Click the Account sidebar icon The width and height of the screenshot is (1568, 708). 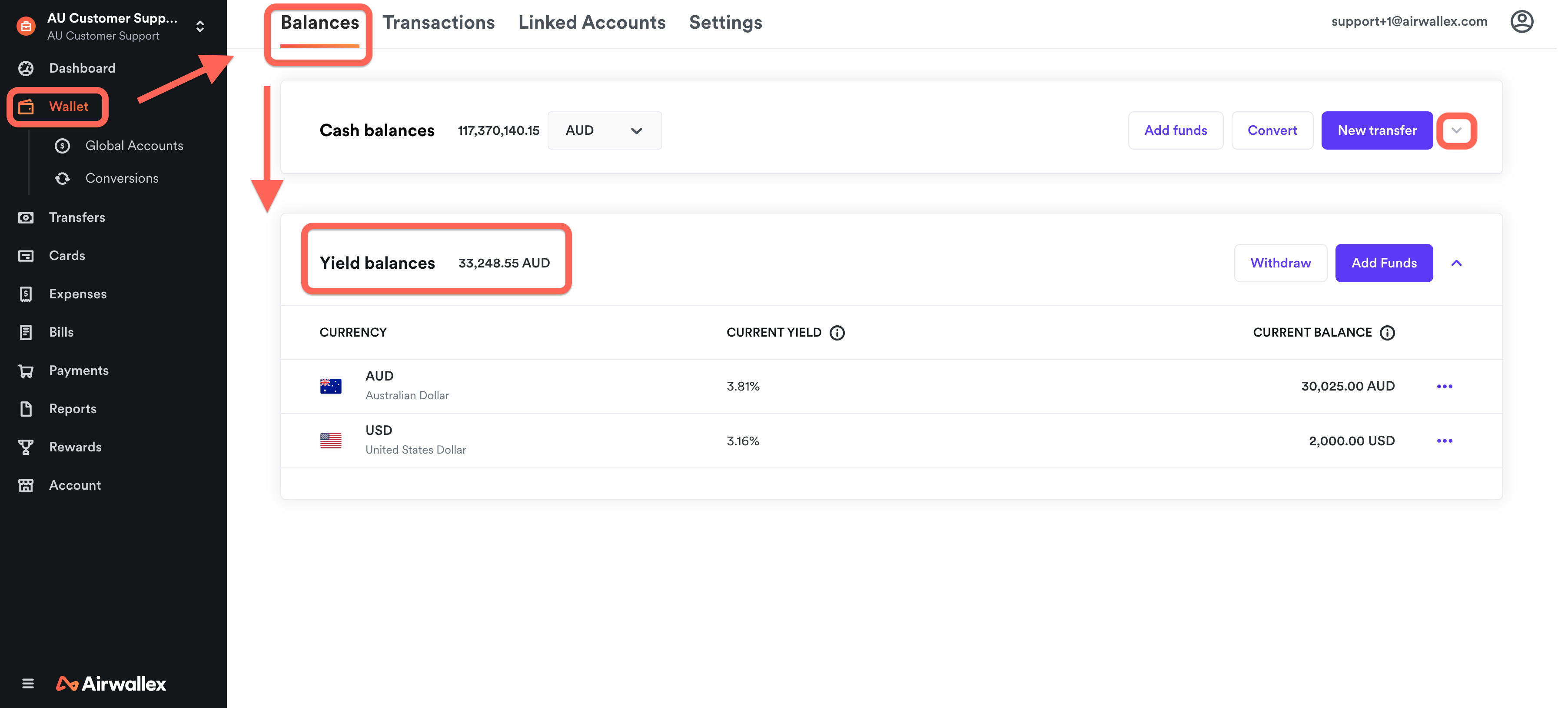tap(26, 485)
